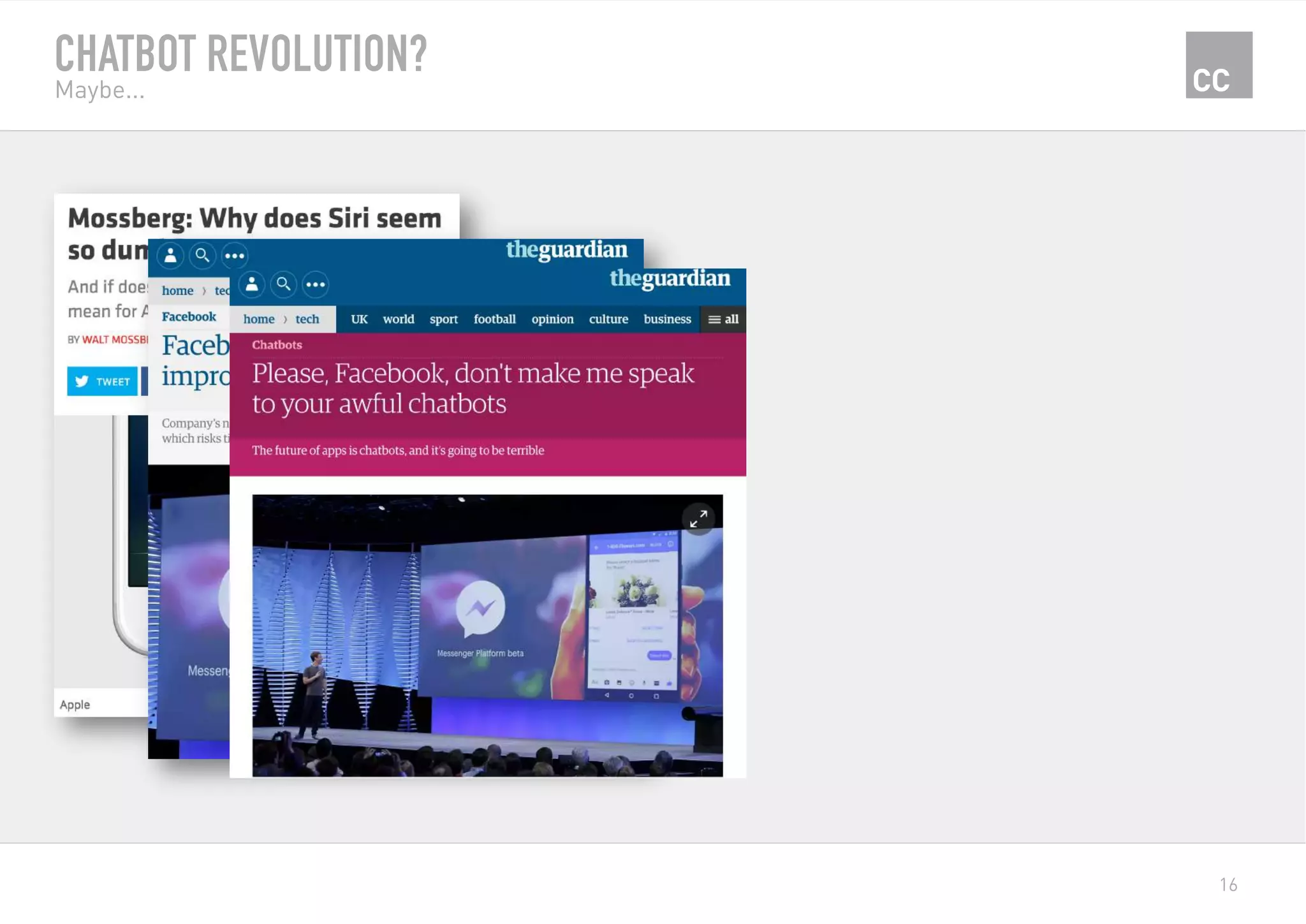Click profile icon in the back Guardian page

(170, 256)
